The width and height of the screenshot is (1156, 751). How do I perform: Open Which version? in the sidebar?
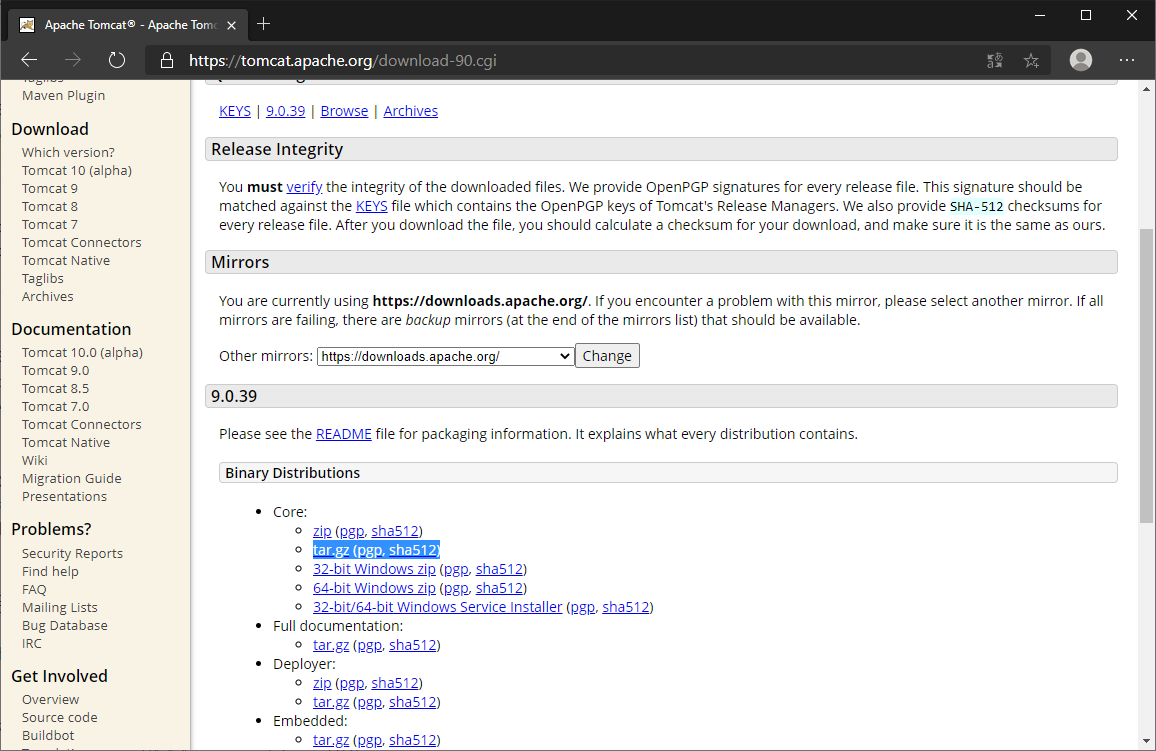pyautogui.click(x=68, y=153)
